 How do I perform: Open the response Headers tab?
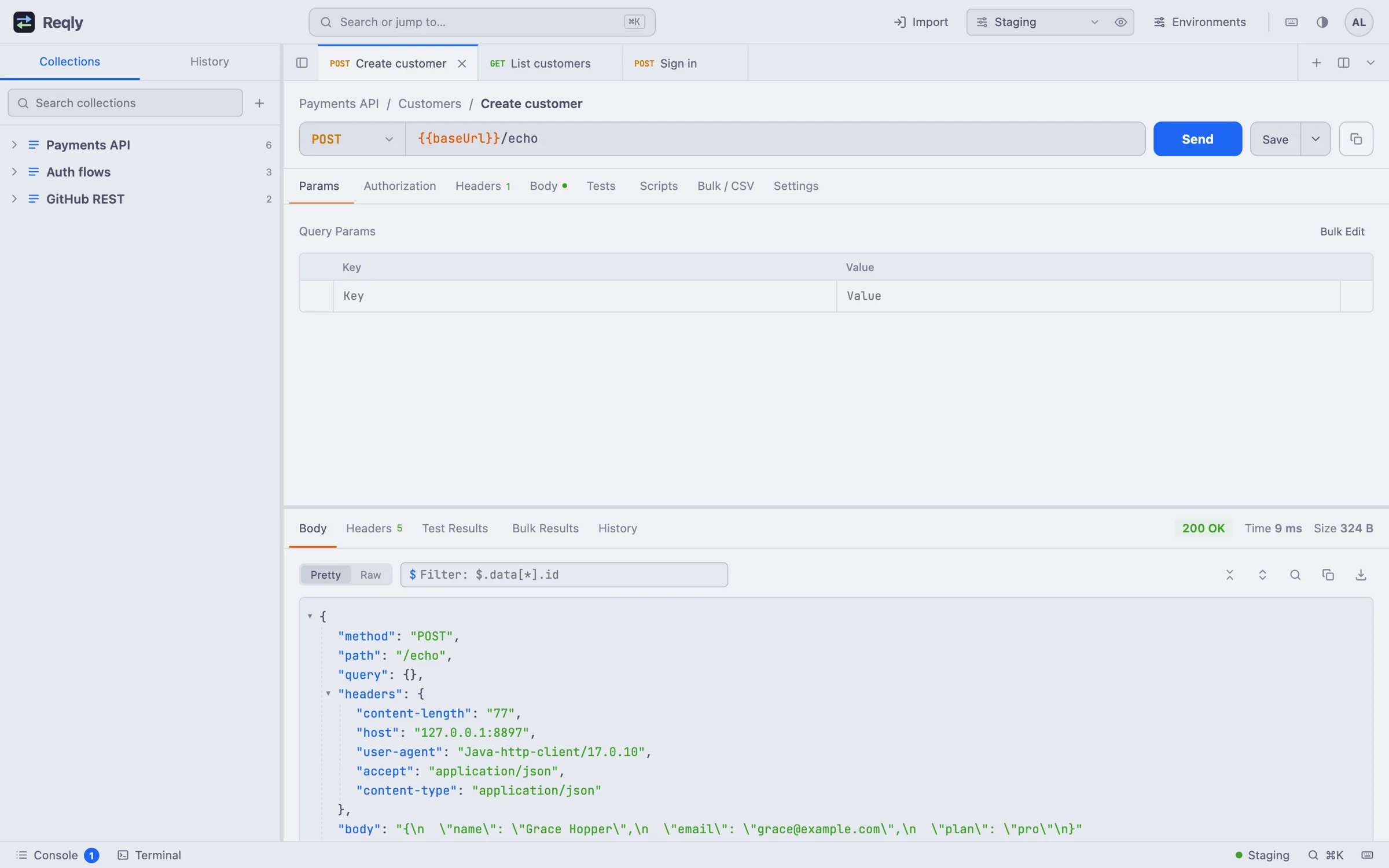pyautogui.click(x=374, y=528)
